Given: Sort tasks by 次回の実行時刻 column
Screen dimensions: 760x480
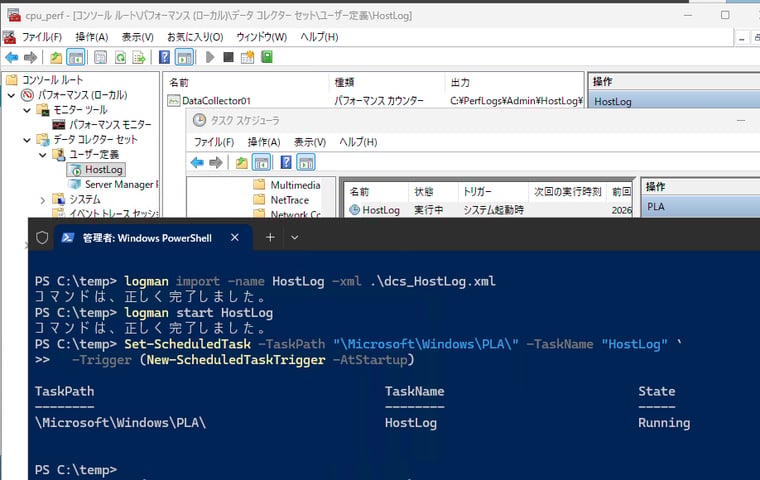Looking at the screenshot, I should (568, 192).
